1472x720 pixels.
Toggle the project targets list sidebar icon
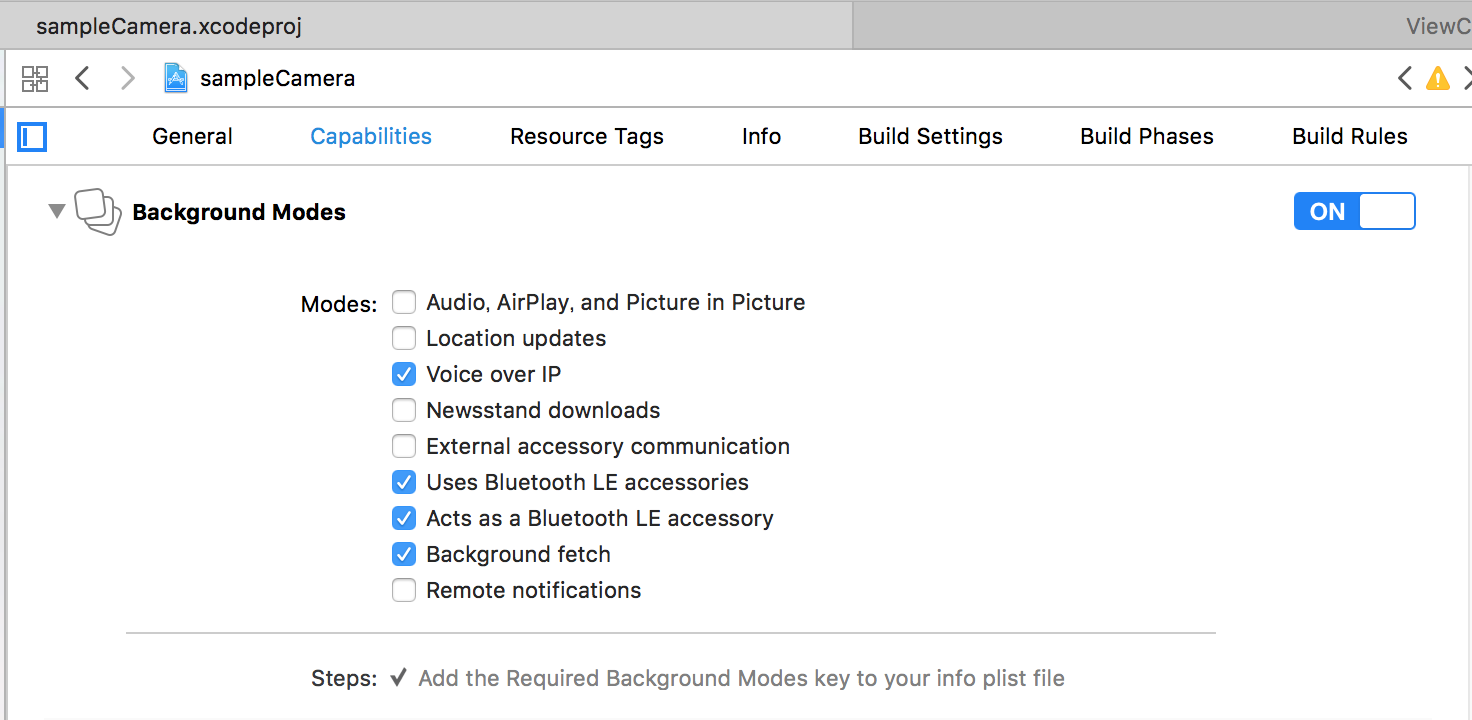pos(32,136)
